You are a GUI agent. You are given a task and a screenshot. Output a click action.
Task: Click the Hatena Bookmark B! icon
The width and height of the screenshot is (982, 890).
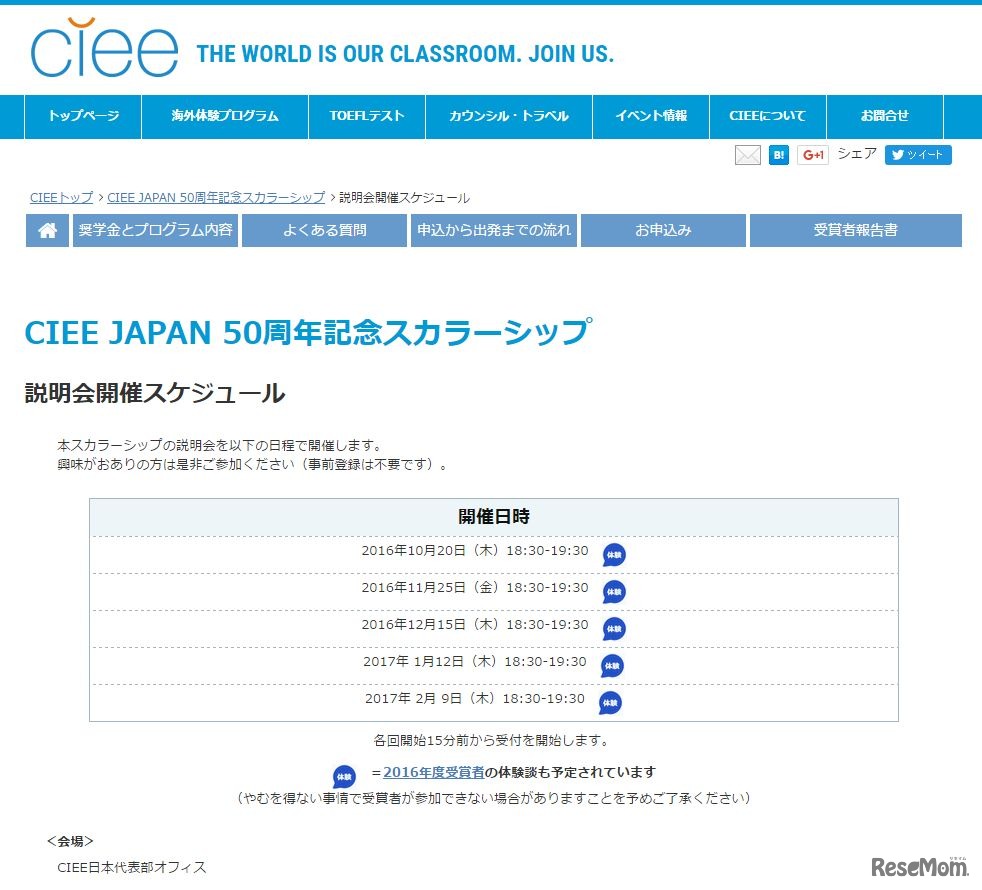[x=778, y=155]
